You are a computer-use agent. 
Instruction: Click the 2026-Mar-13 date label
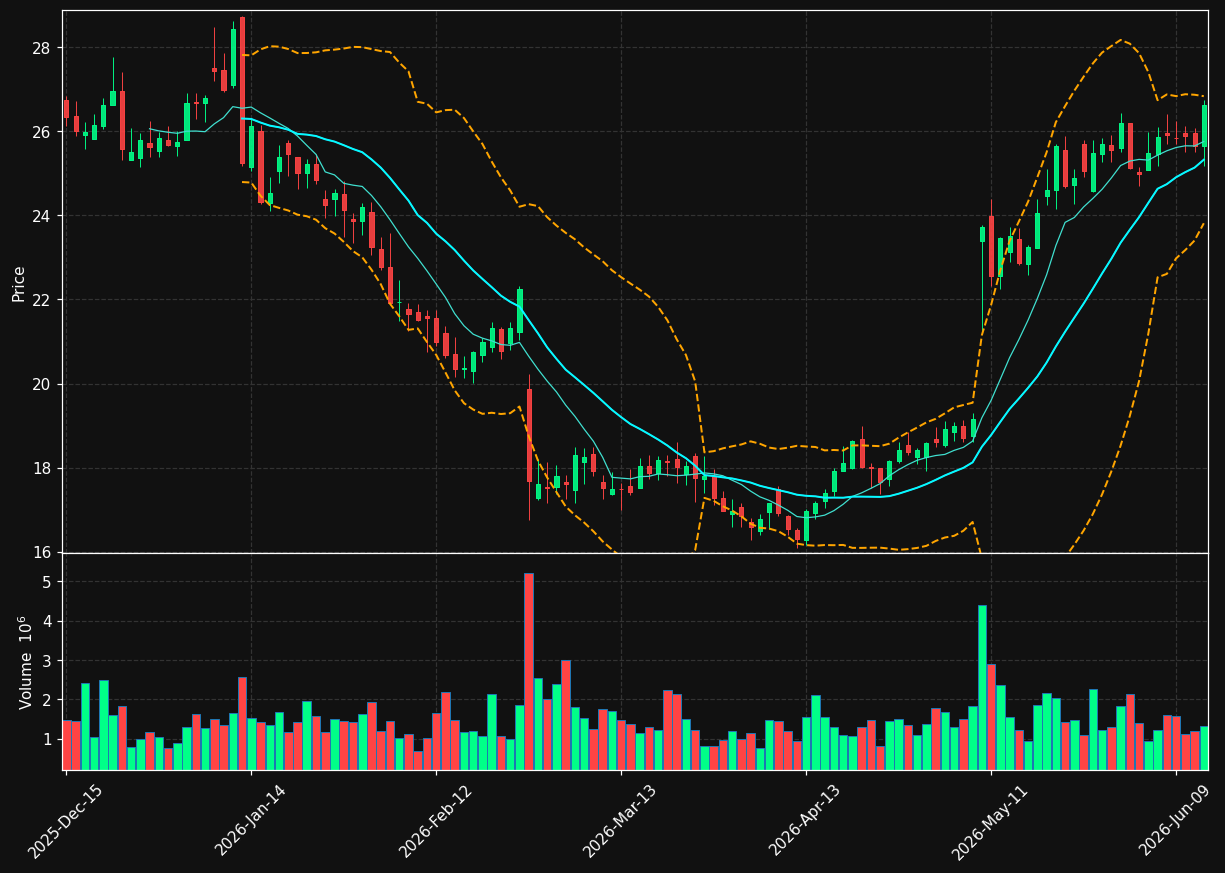(x=621, y=821)
